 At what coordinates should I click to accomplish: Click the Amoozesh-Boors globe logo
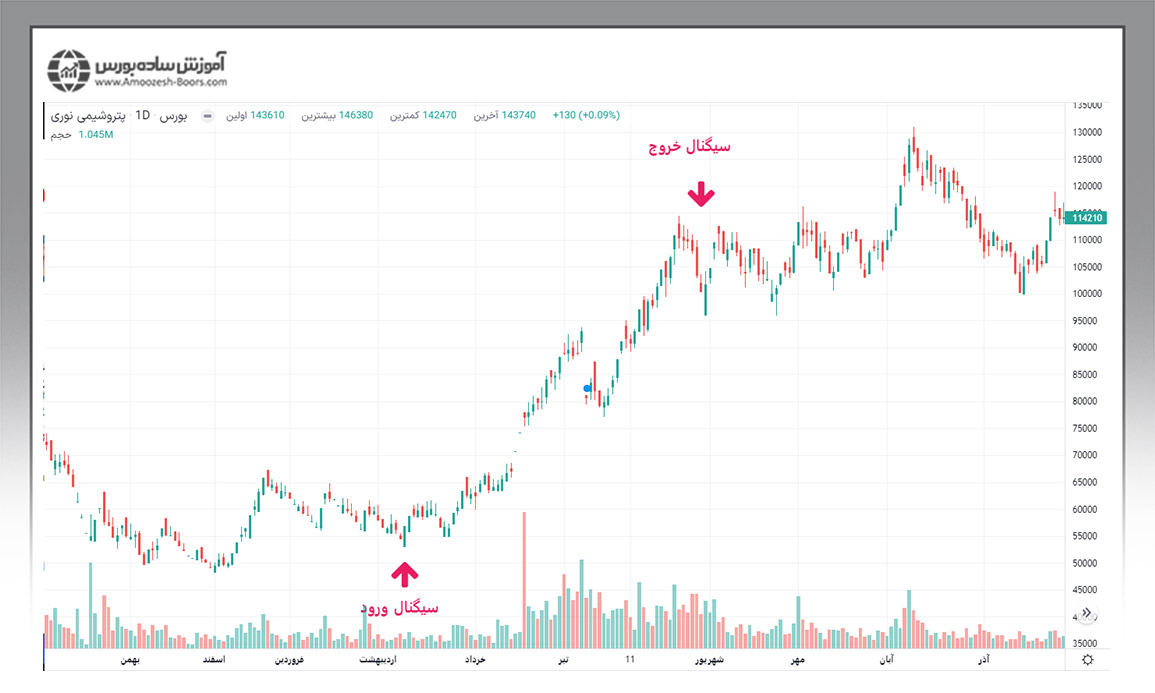click(x=69, y=69)
